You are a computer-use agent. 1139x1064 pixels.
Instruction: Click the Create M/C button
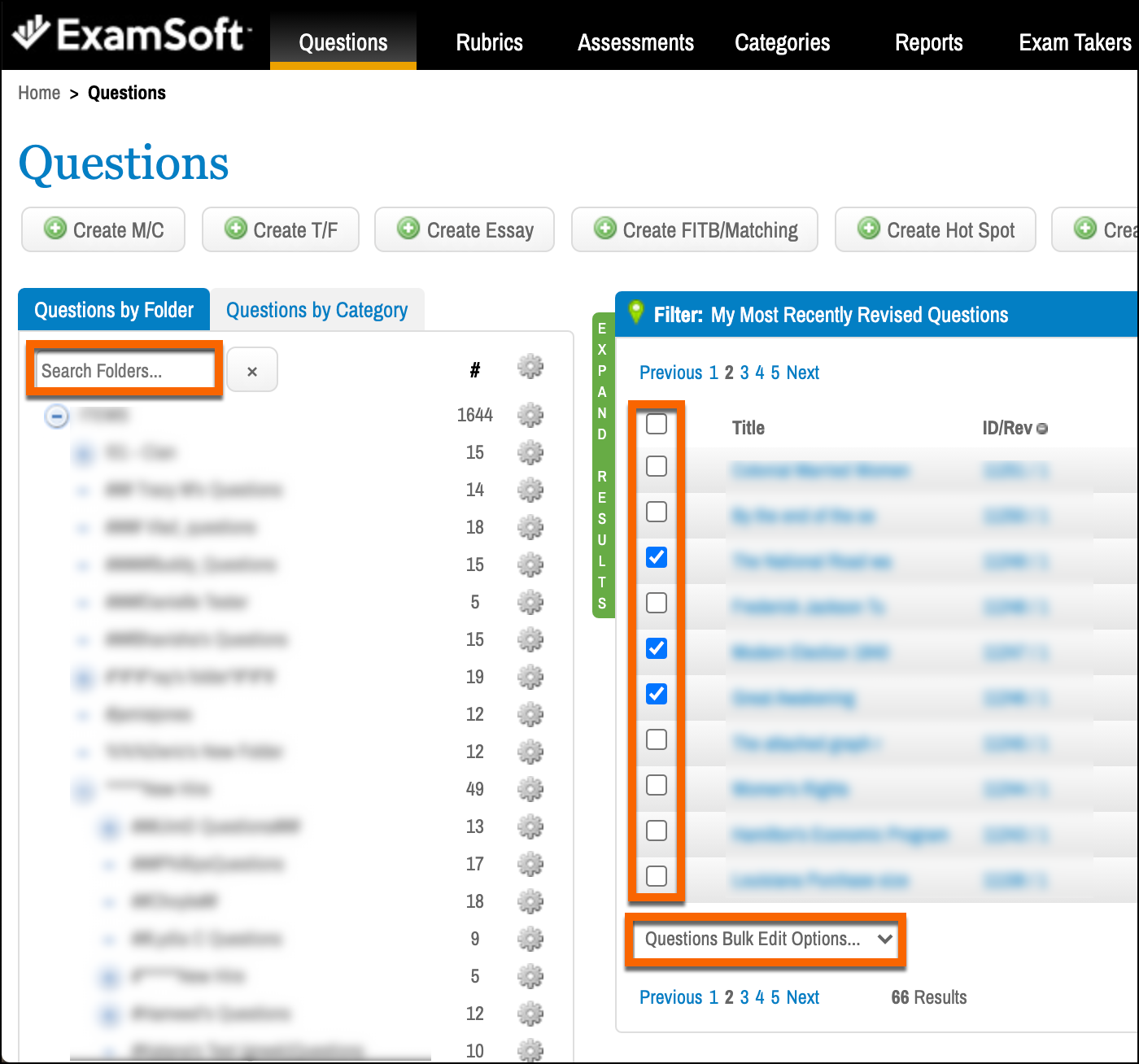pyautogui.click(x=103, y=229)
